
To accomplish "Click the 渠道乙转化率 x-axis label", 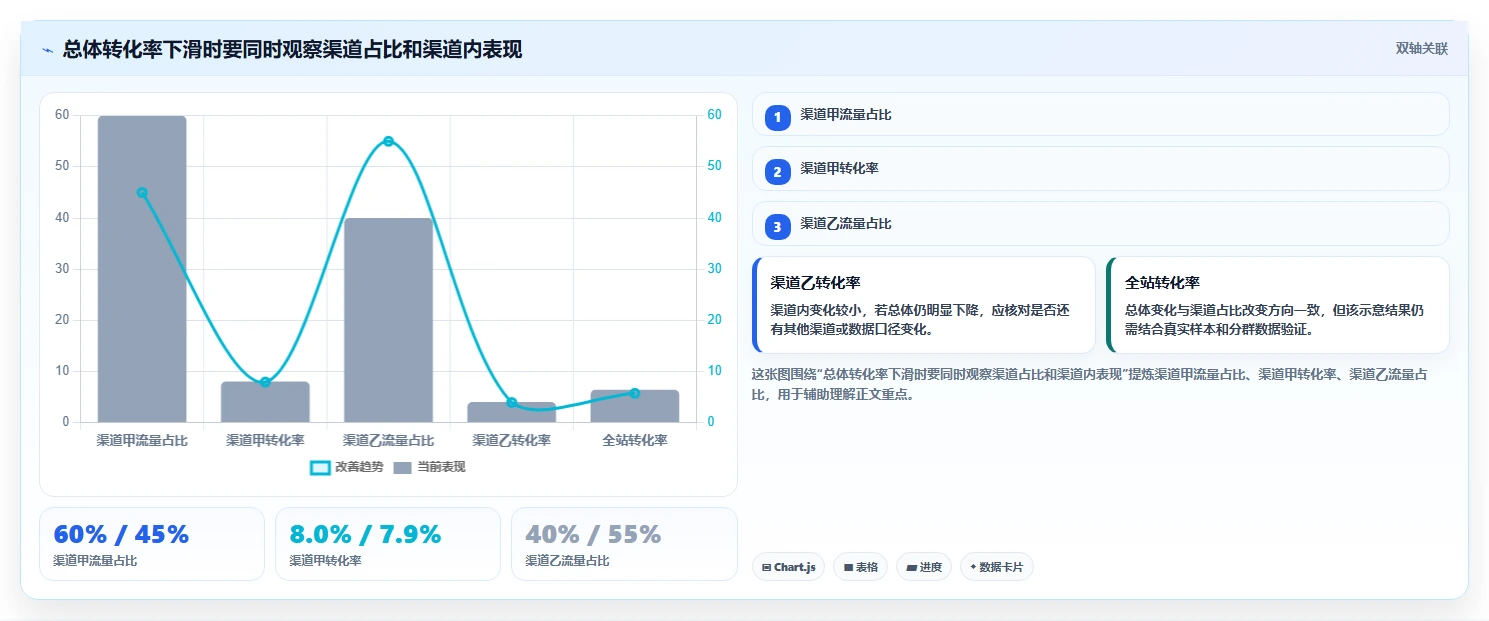I will click(x=512, y=440).
